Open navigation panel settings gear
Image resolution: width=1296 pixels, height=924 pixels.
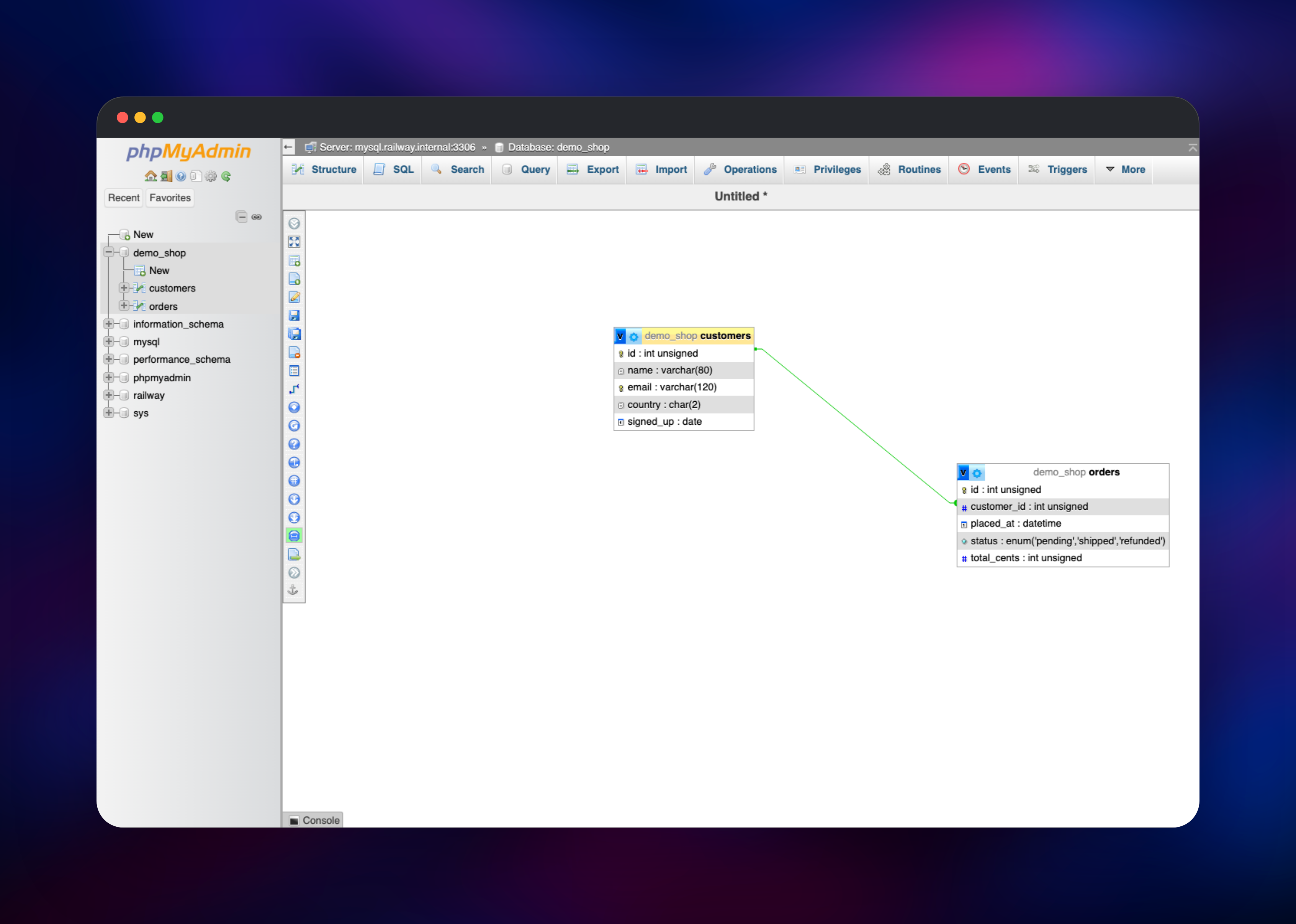pos(211,177)
